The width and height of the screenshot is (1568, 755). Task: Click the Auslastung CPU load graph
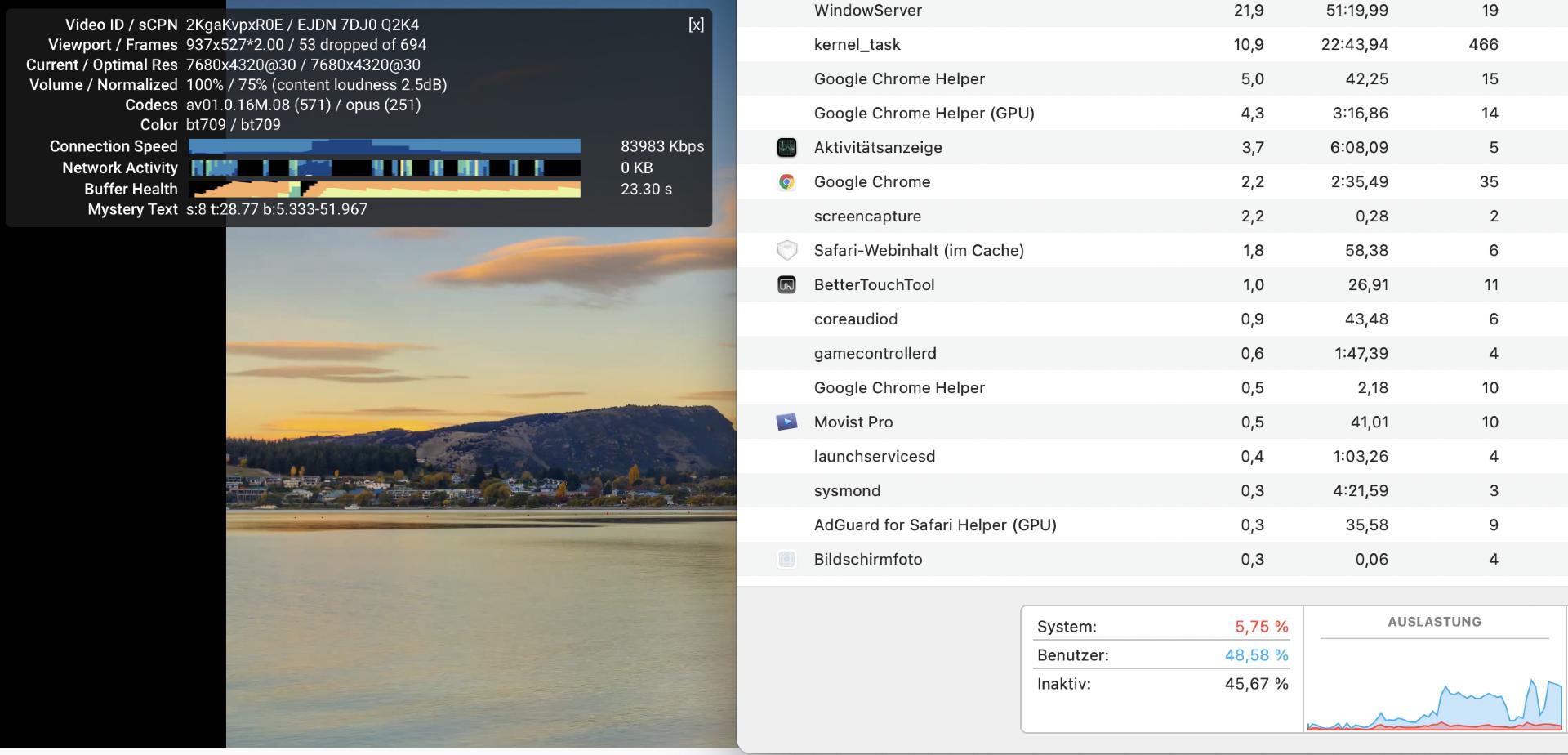coord(1434,686)
